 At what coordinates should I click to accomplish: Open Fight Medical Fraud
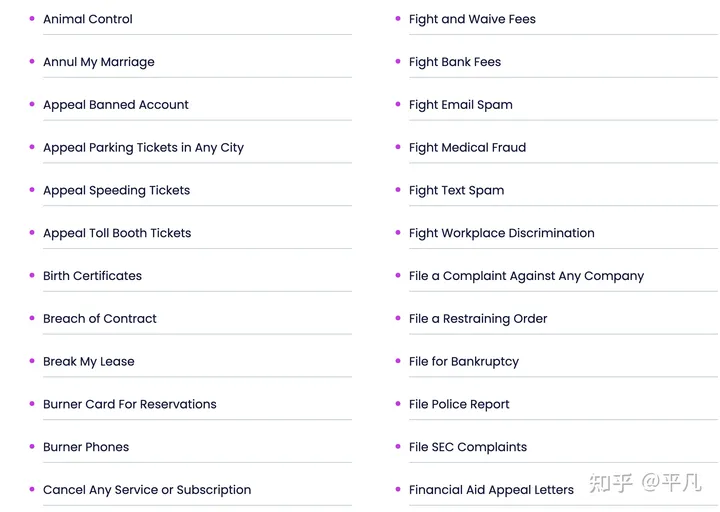(467, 148)
